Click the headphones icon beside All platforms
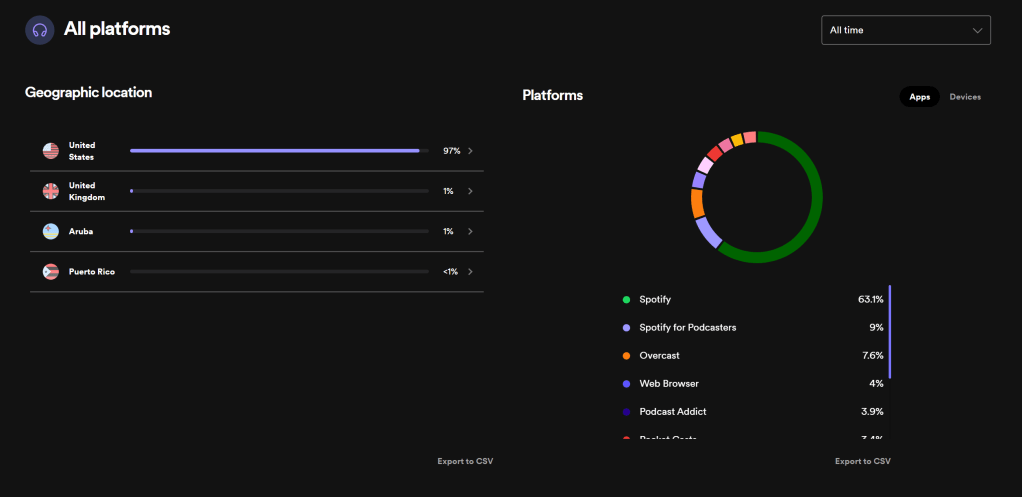The width and height of the screenshot is (1022, 497). click(40, 30)
